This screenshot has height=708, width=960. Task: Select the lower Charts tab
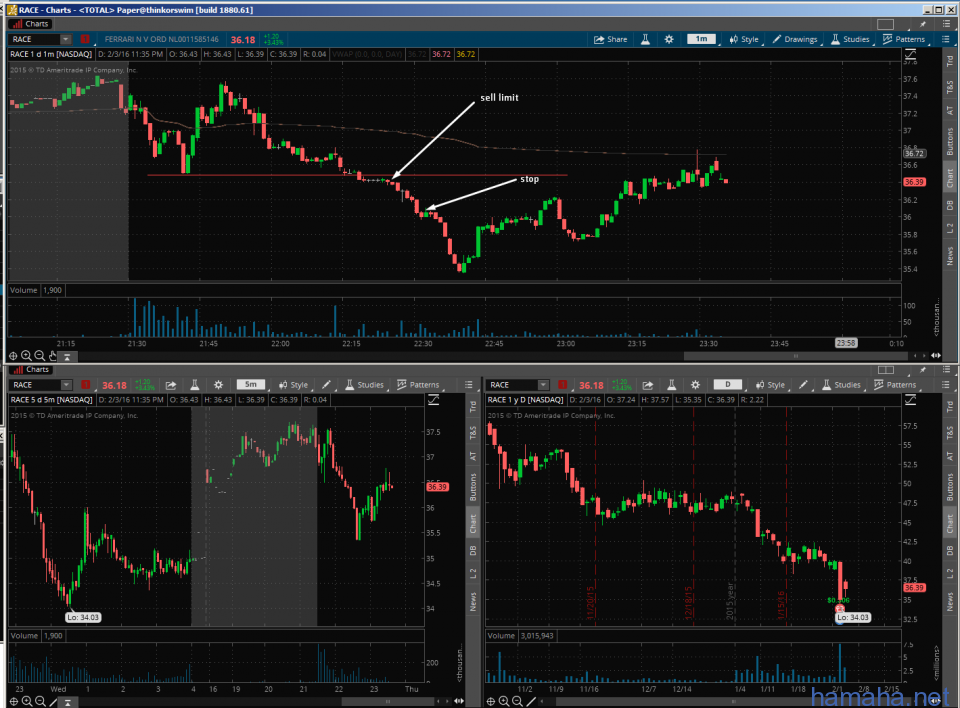pyautogui.click(x=31, y=369)
